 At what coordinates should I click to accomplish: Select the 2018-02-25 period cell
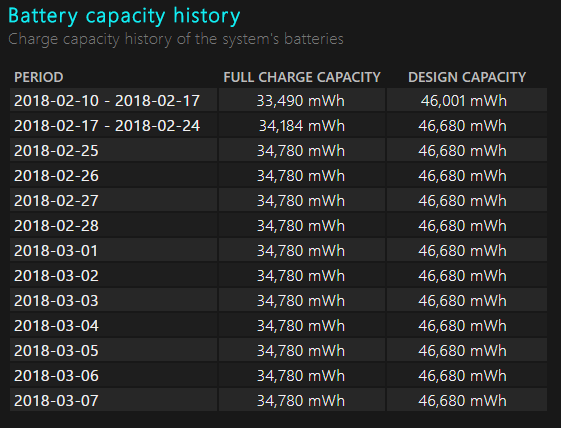coord(113,150)
